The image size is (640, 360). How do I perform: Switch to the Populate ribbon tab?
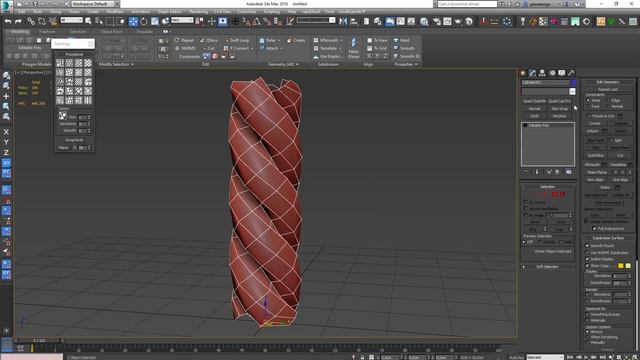click(144, 31)
